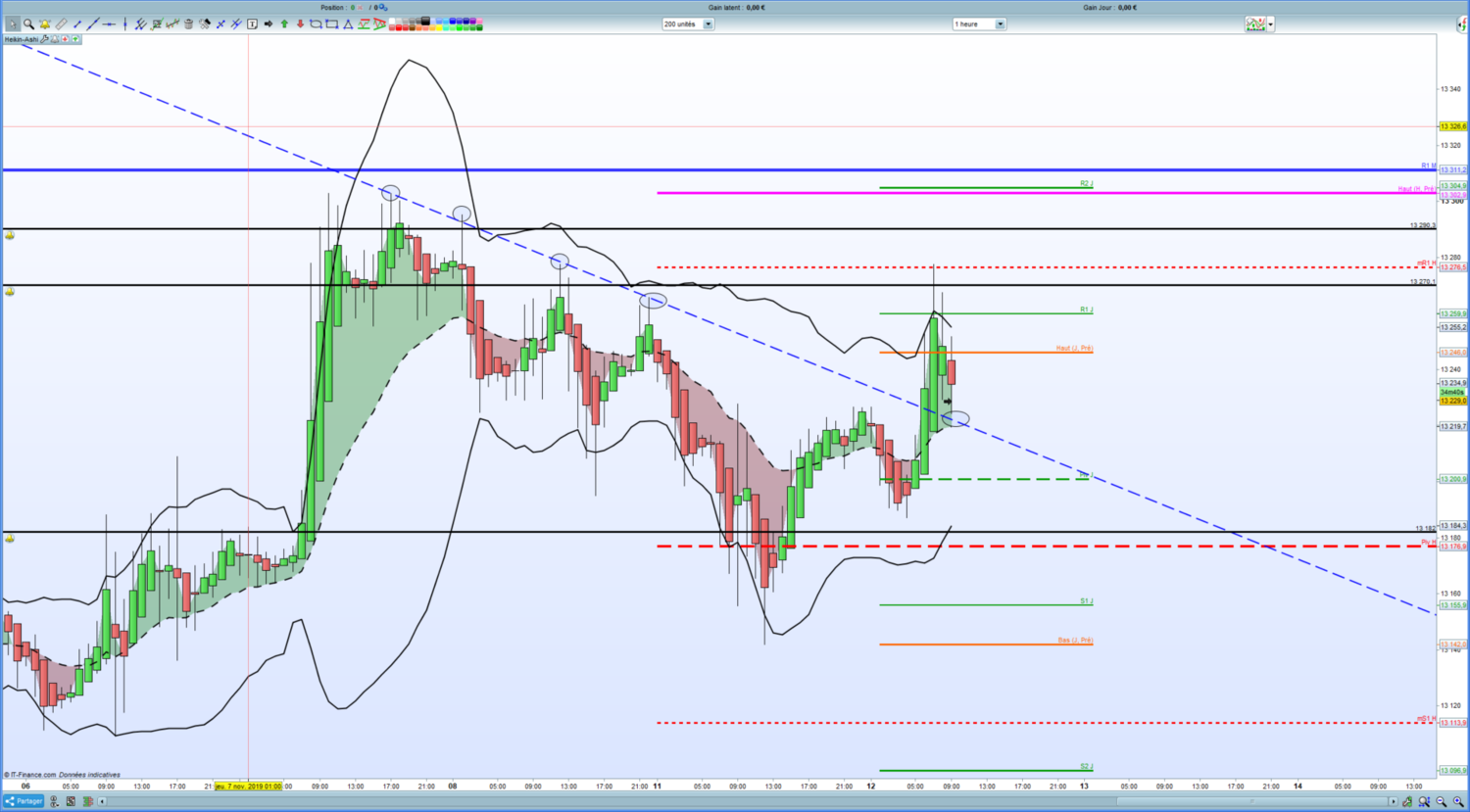This screenshot has width=1470, height=812.
Task: Click the 'Bas (J. Pré)' label
Action: [1075, 640]
